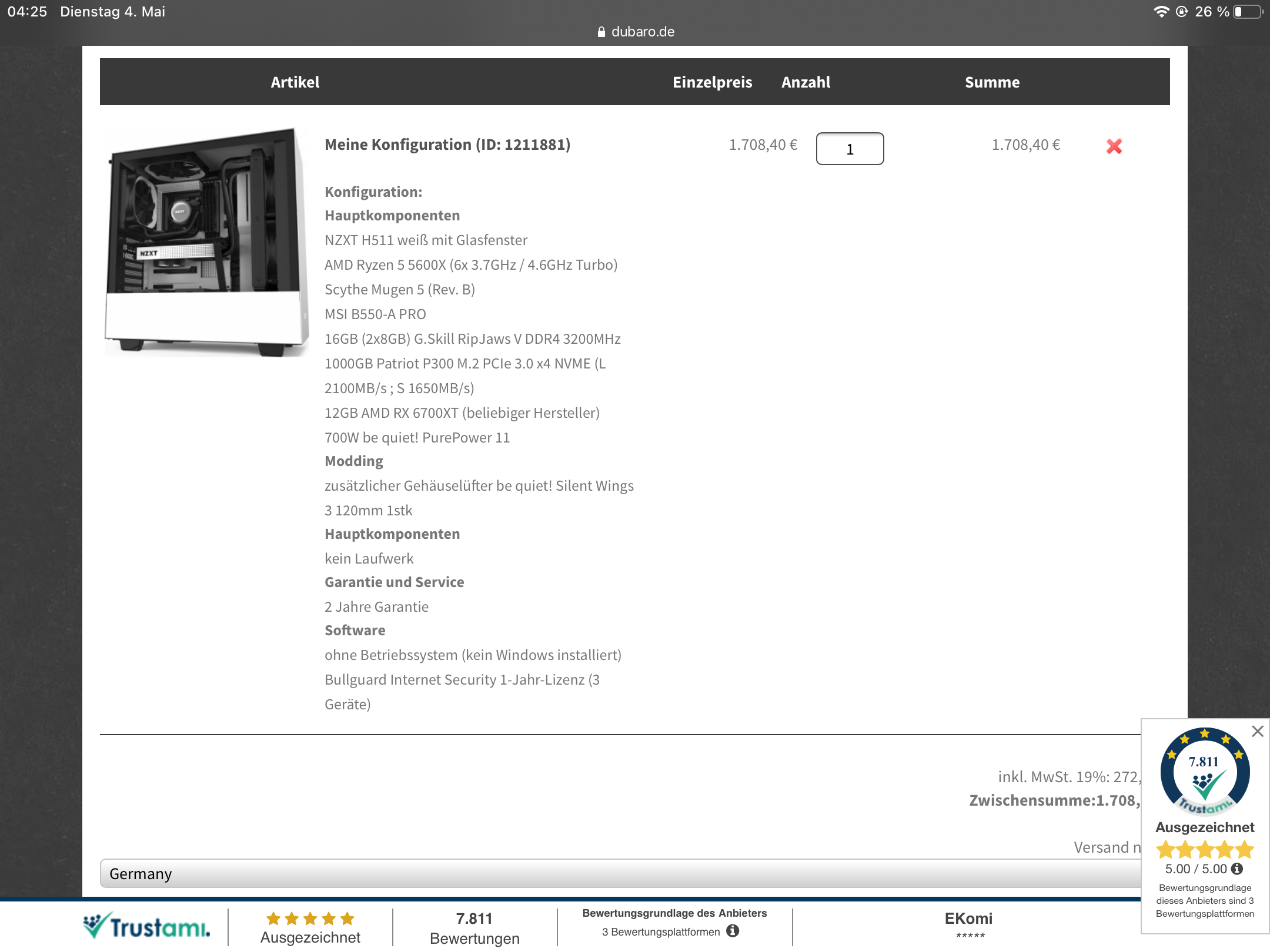Tap the battery icon in status bar

point(1248,12)
